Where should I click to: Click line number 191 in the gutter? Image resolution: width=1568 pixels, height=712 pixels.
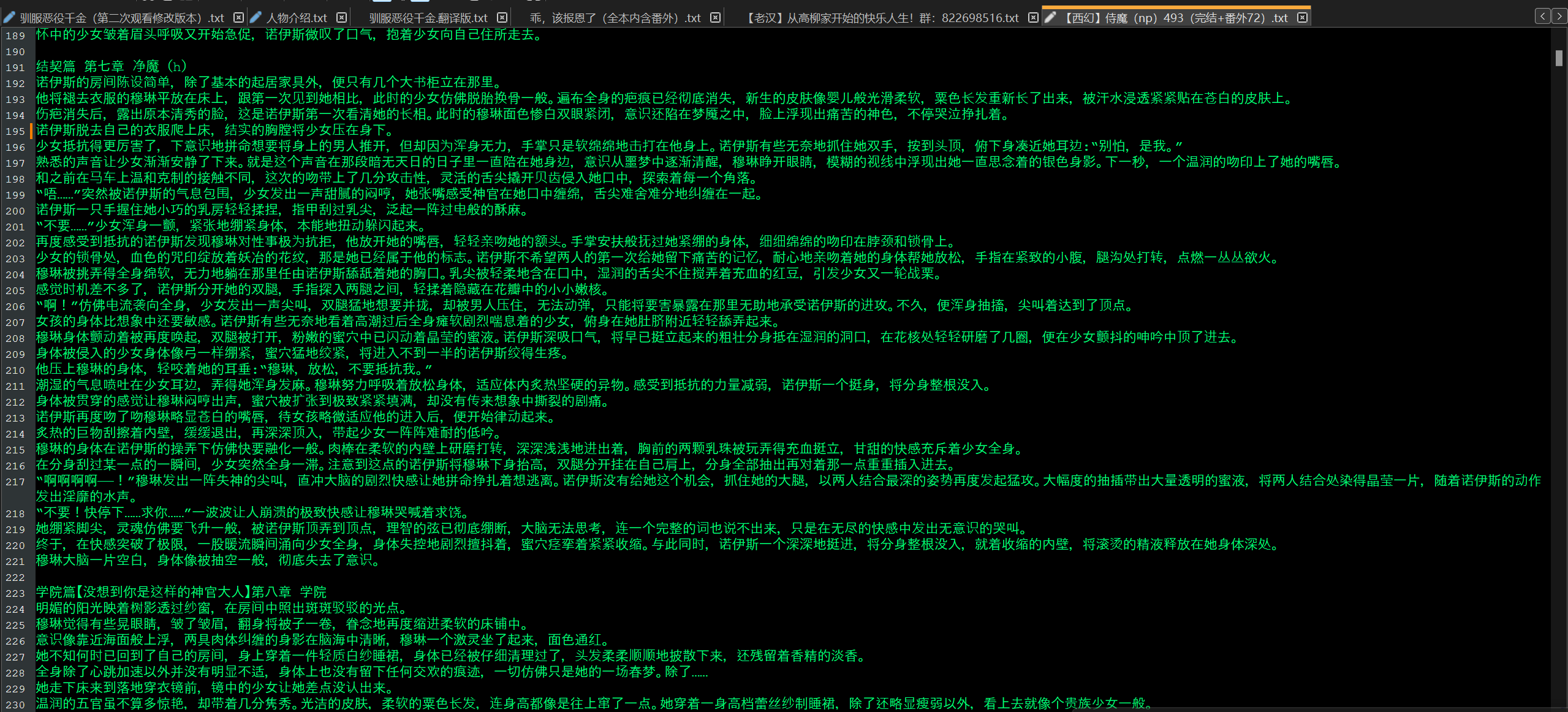(x=15, y=67)
